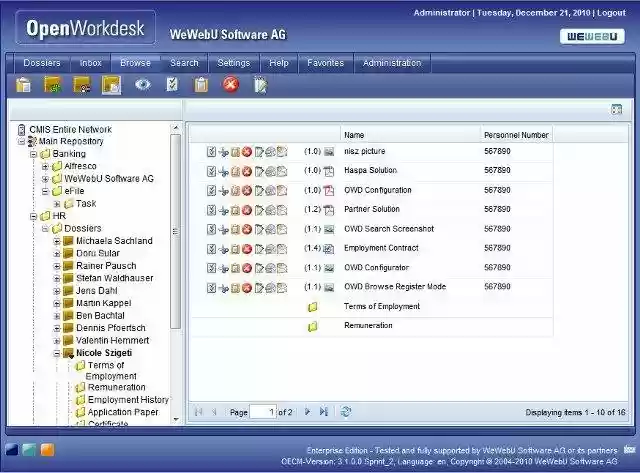Open the Inbox tab
640x473 pixels.
click(90, 63)
